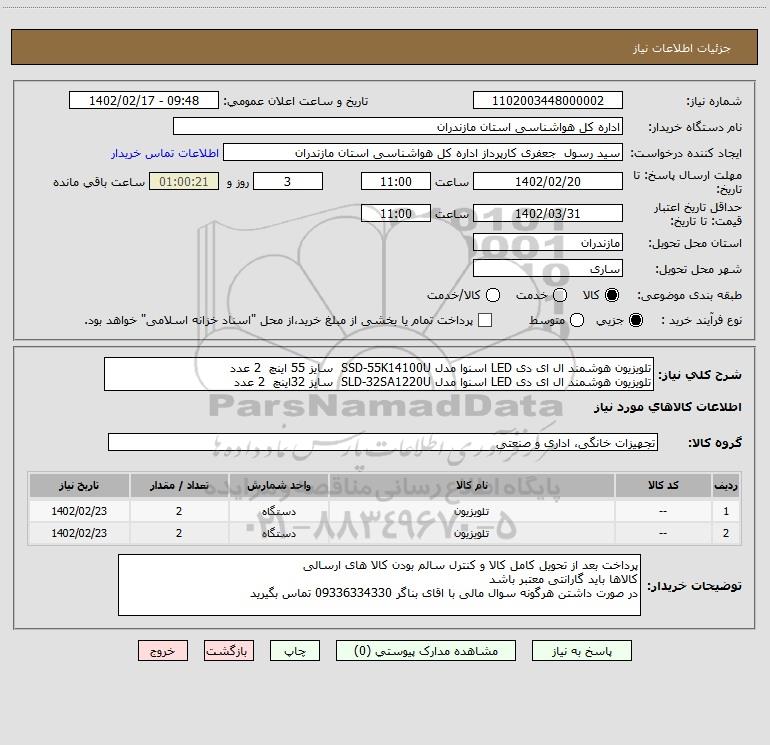This screenshot has height=745, width=770.
Task: Click the خروج exit button
Action: pyautogui.click(x=163, y=651)
